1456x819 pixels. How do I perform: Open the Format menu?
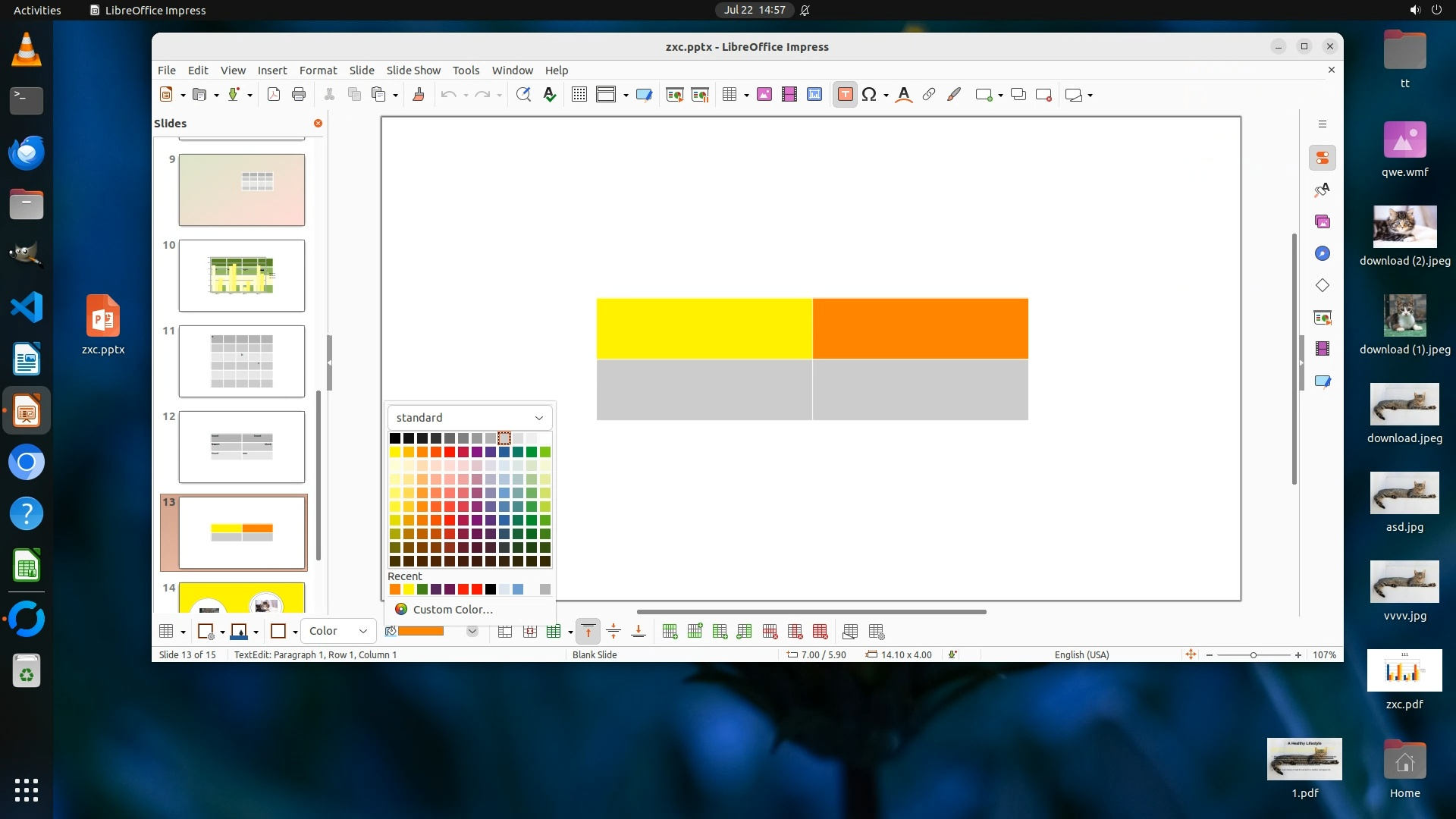click(x=318, y=71)
